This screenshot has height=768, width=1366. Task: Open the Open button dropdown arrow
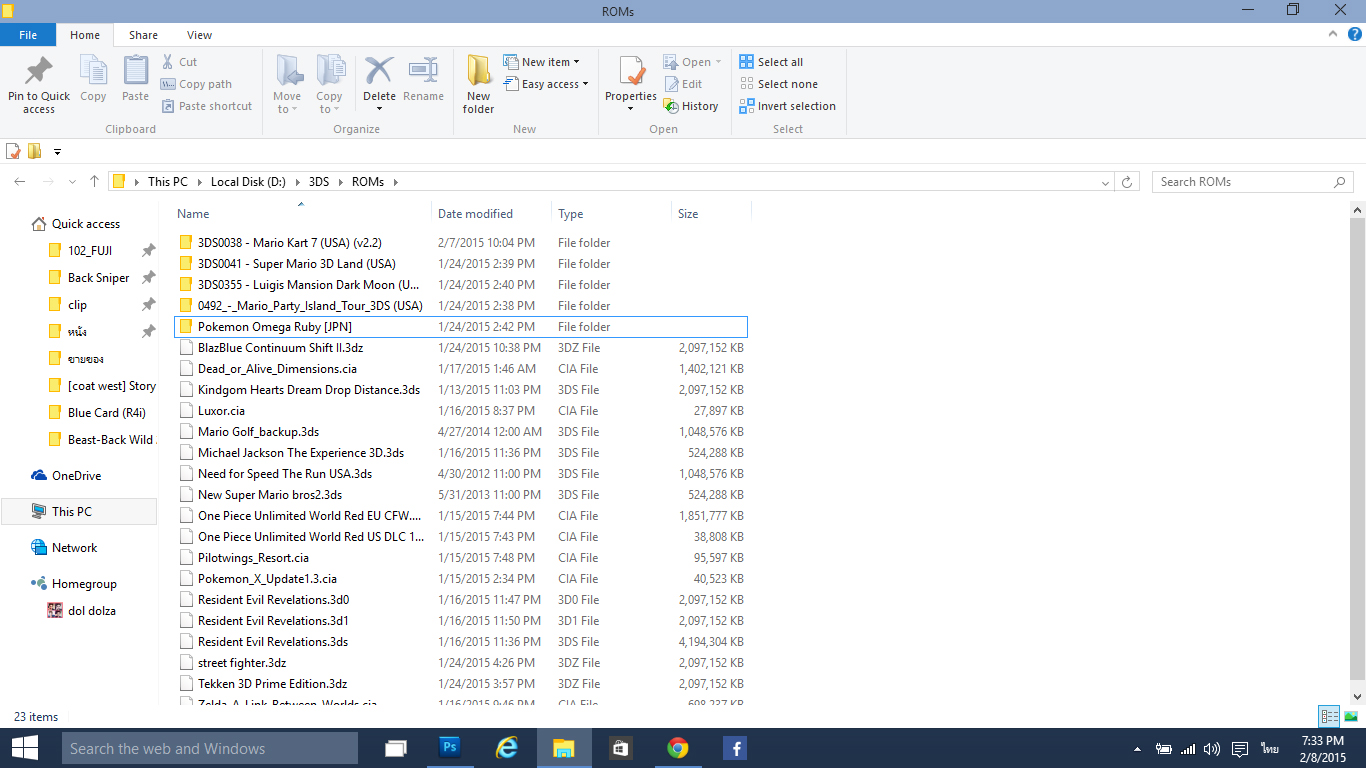click(x=718, y=62)
